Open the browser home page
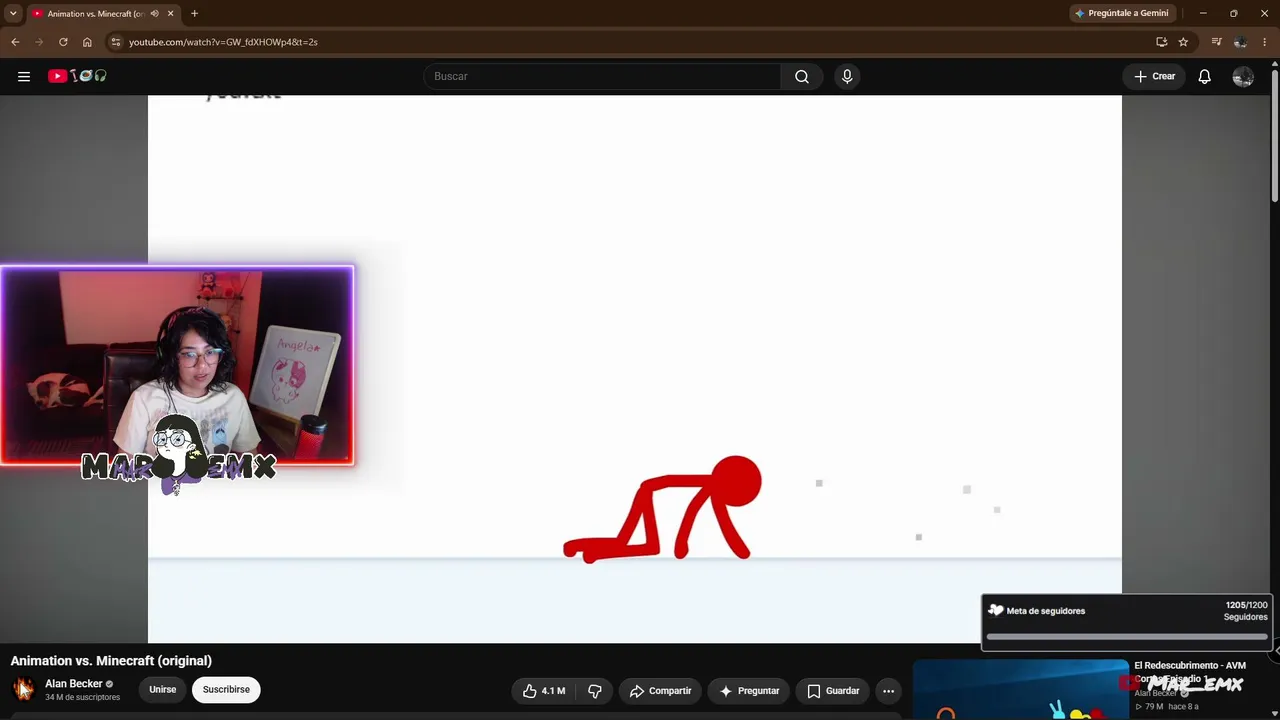 (x=87, y=42)
